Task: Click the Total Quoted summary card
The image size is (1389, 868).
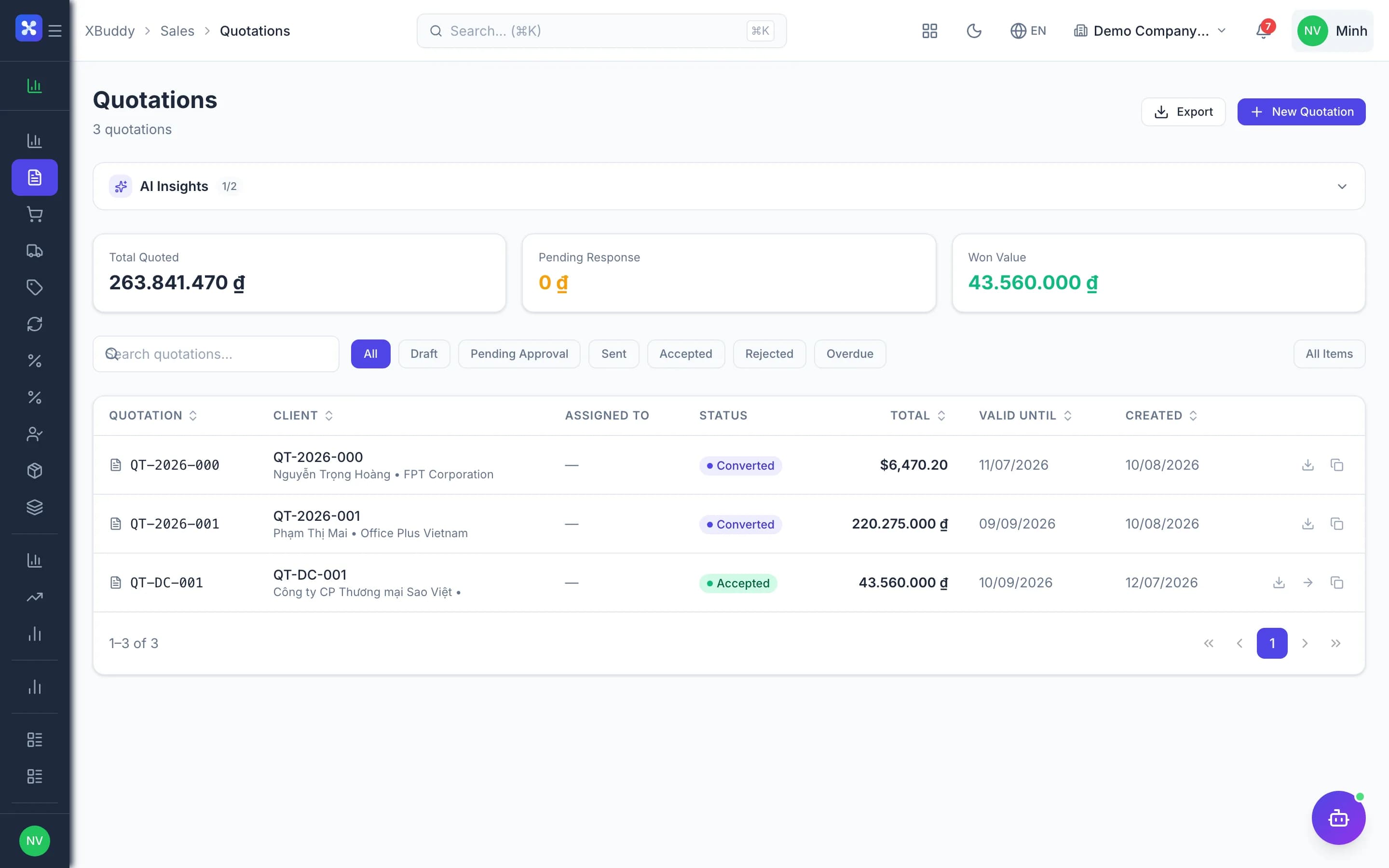Action: 299,272
